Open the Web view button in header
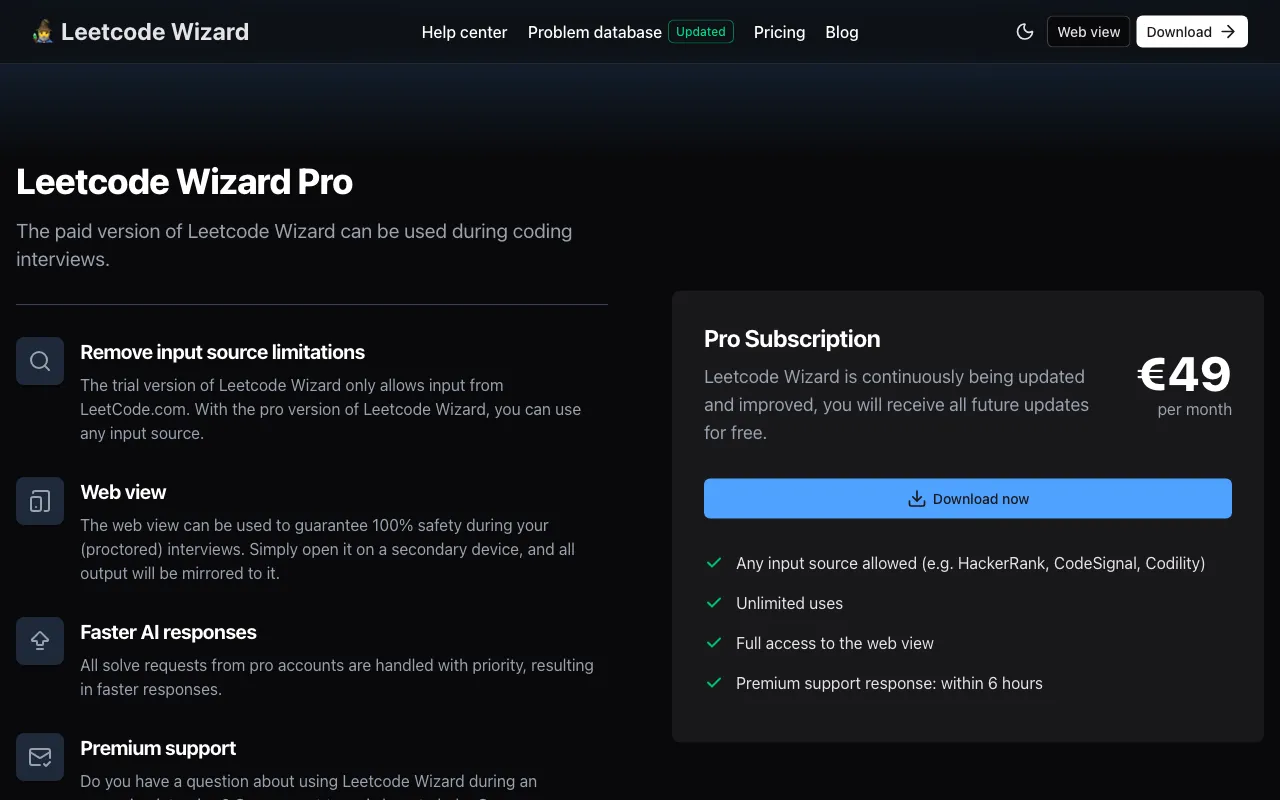The width and height of the screenshot is (1280, 800). (x=1089, y=32)
